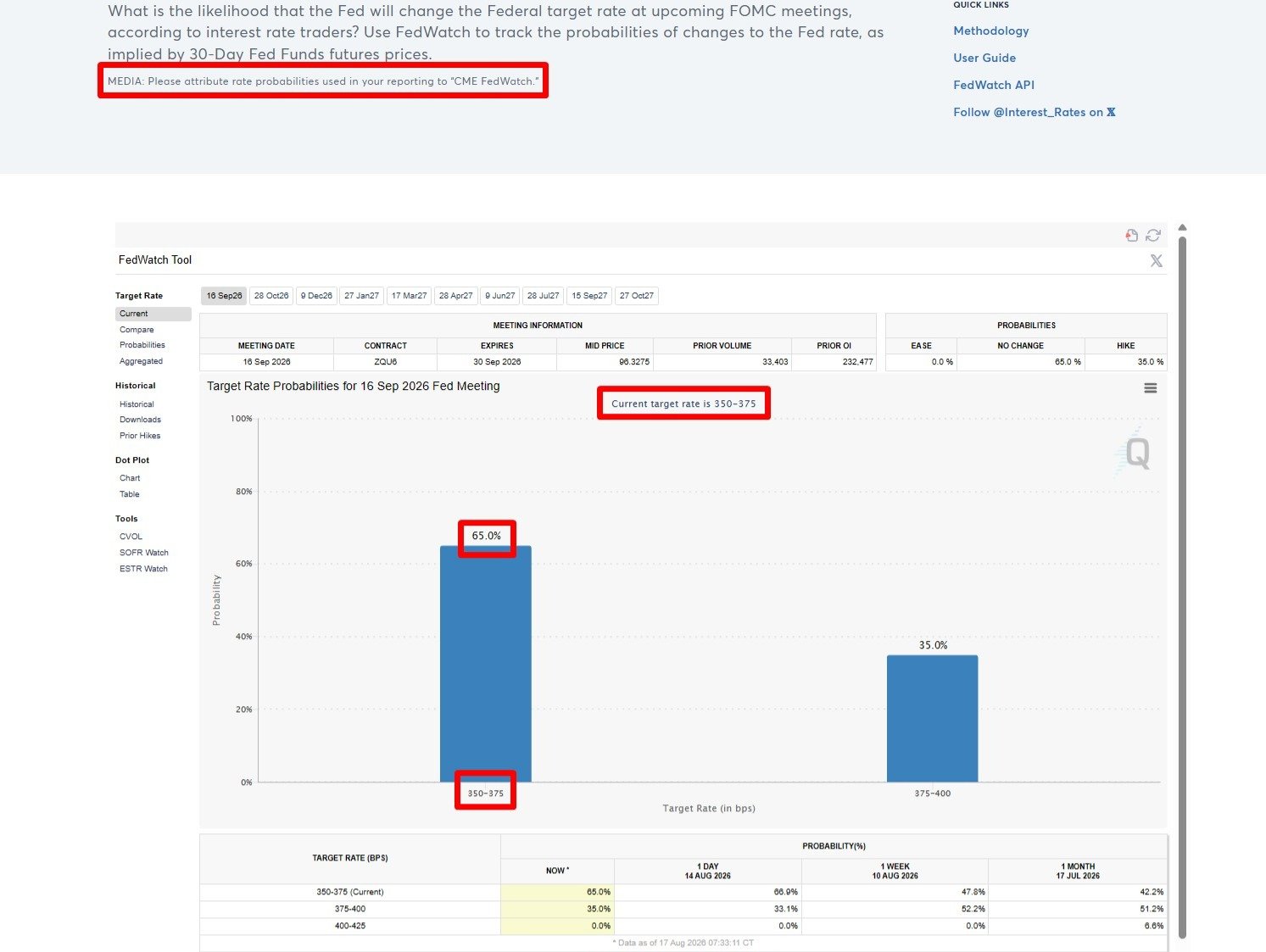This screenshot has height=952, width=1266.
Task: Open the FedWatch API link
Action: click(x=994, y=85)
